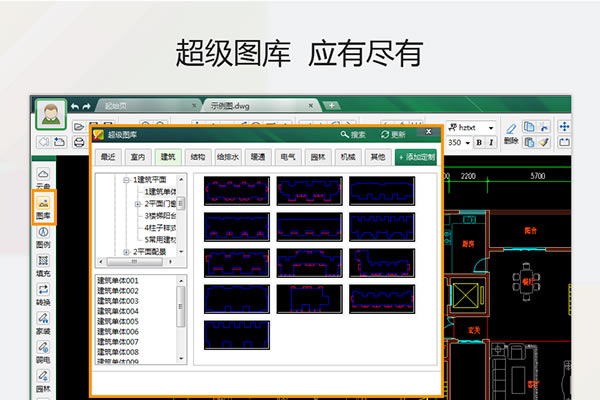Toggle bold text formatting button
Screen dimensions: 600x400
point(478,143)
